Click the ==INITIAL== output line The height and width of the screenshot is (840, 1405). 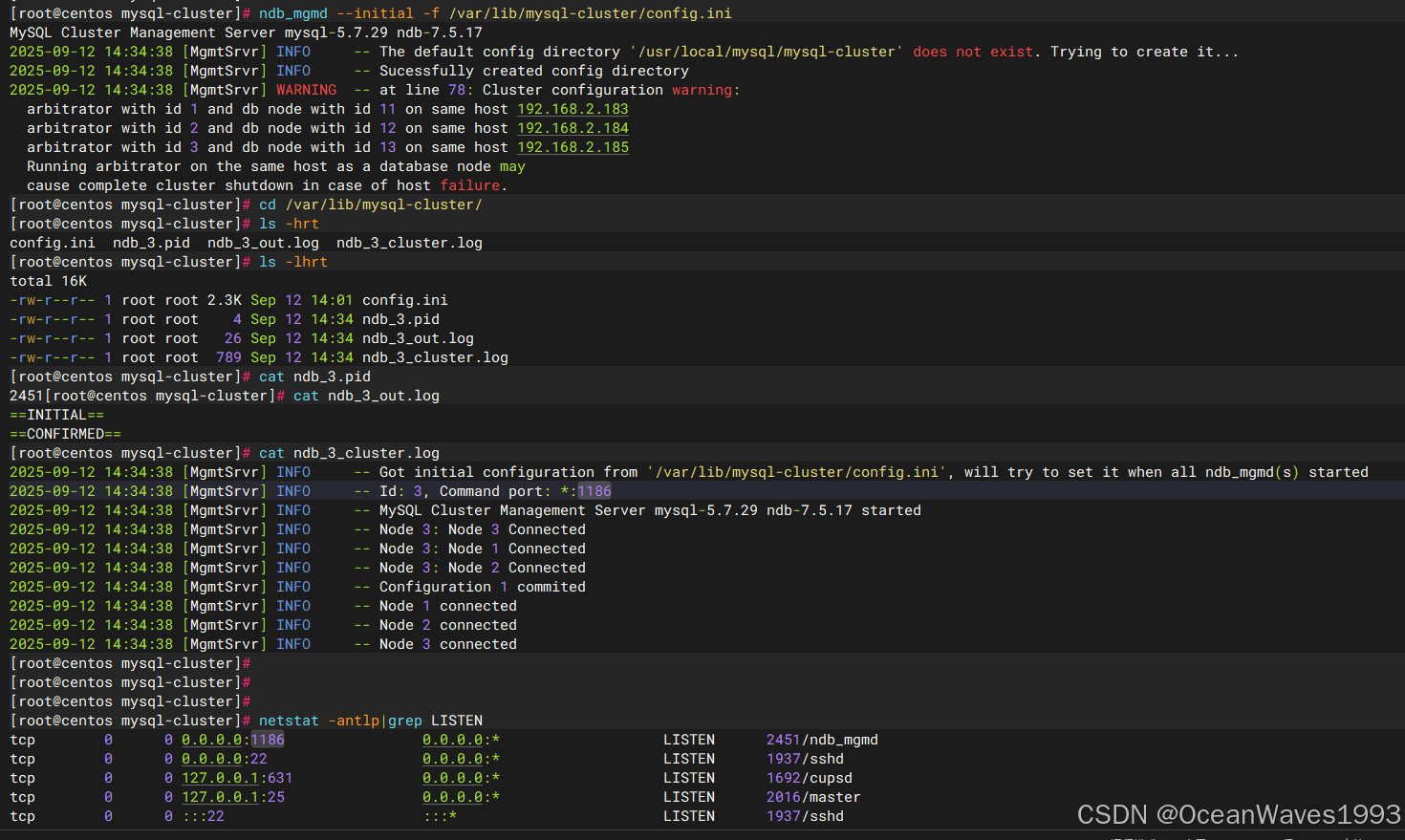click(56, 415)
